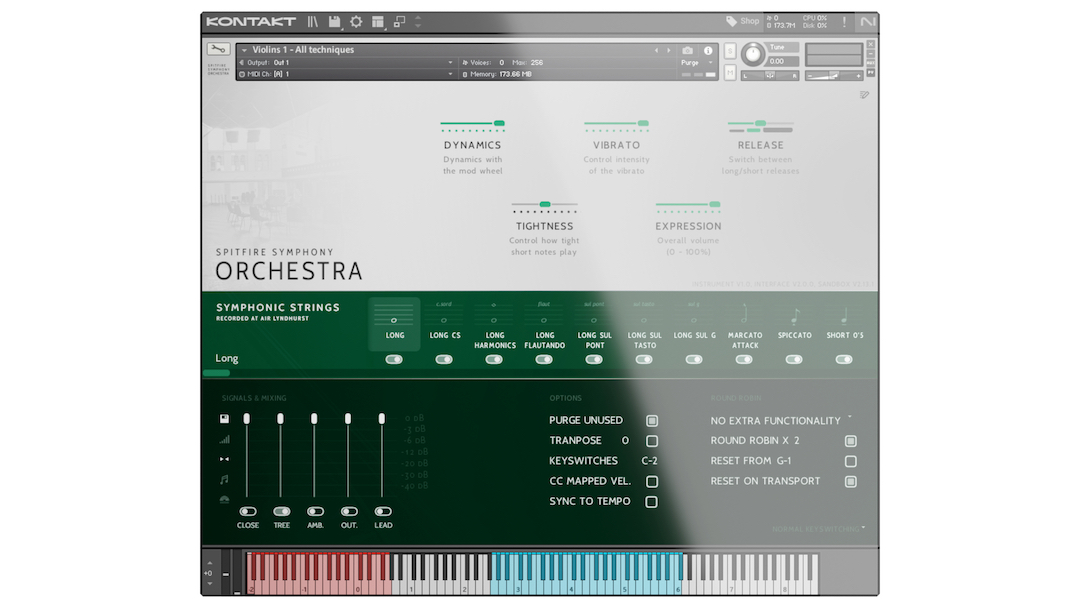The width and height of the screenshot is (1080, 608).
Task: Open the Normal Keyswitching dropdown
Action: click(818, 528)
